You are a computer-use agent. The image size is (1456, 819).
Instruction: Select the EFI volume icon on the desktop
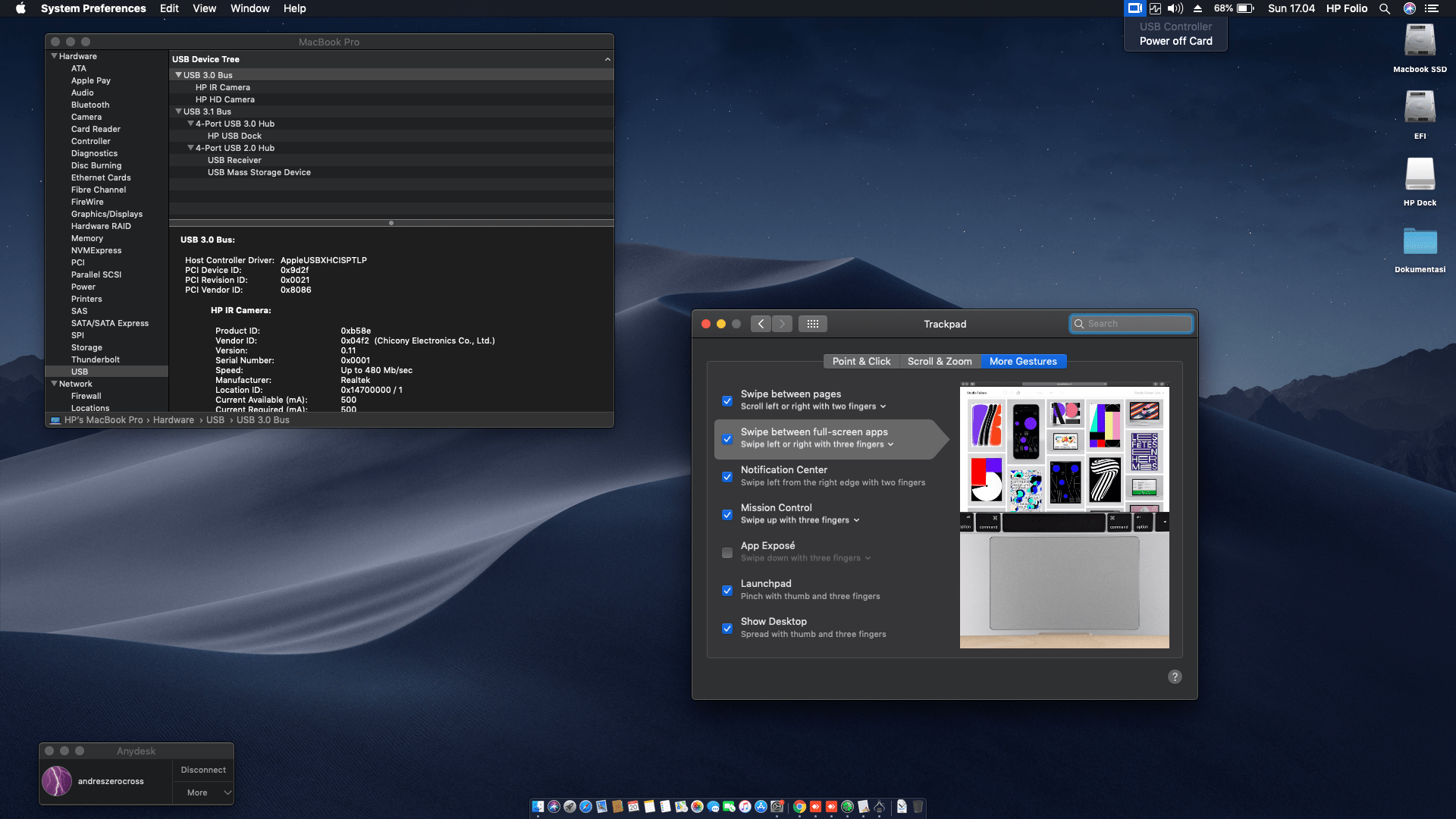tap(1420, 108)
